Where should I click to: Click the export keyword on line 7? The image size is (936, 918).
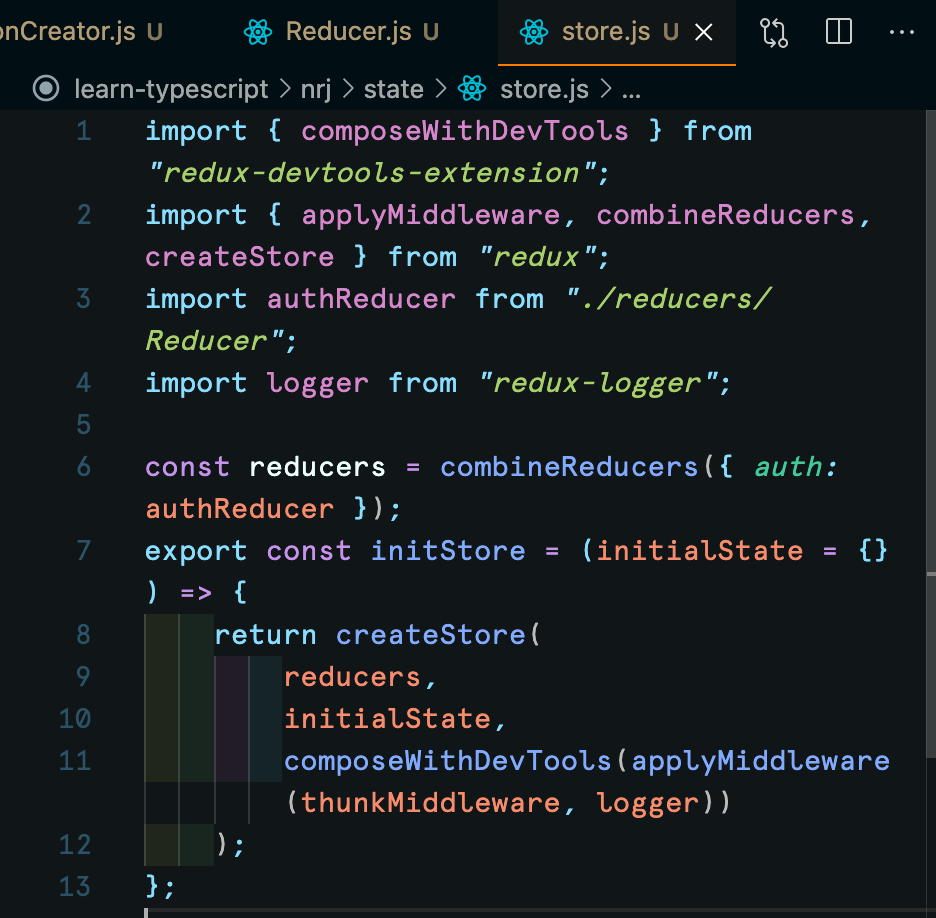(196, 551)
